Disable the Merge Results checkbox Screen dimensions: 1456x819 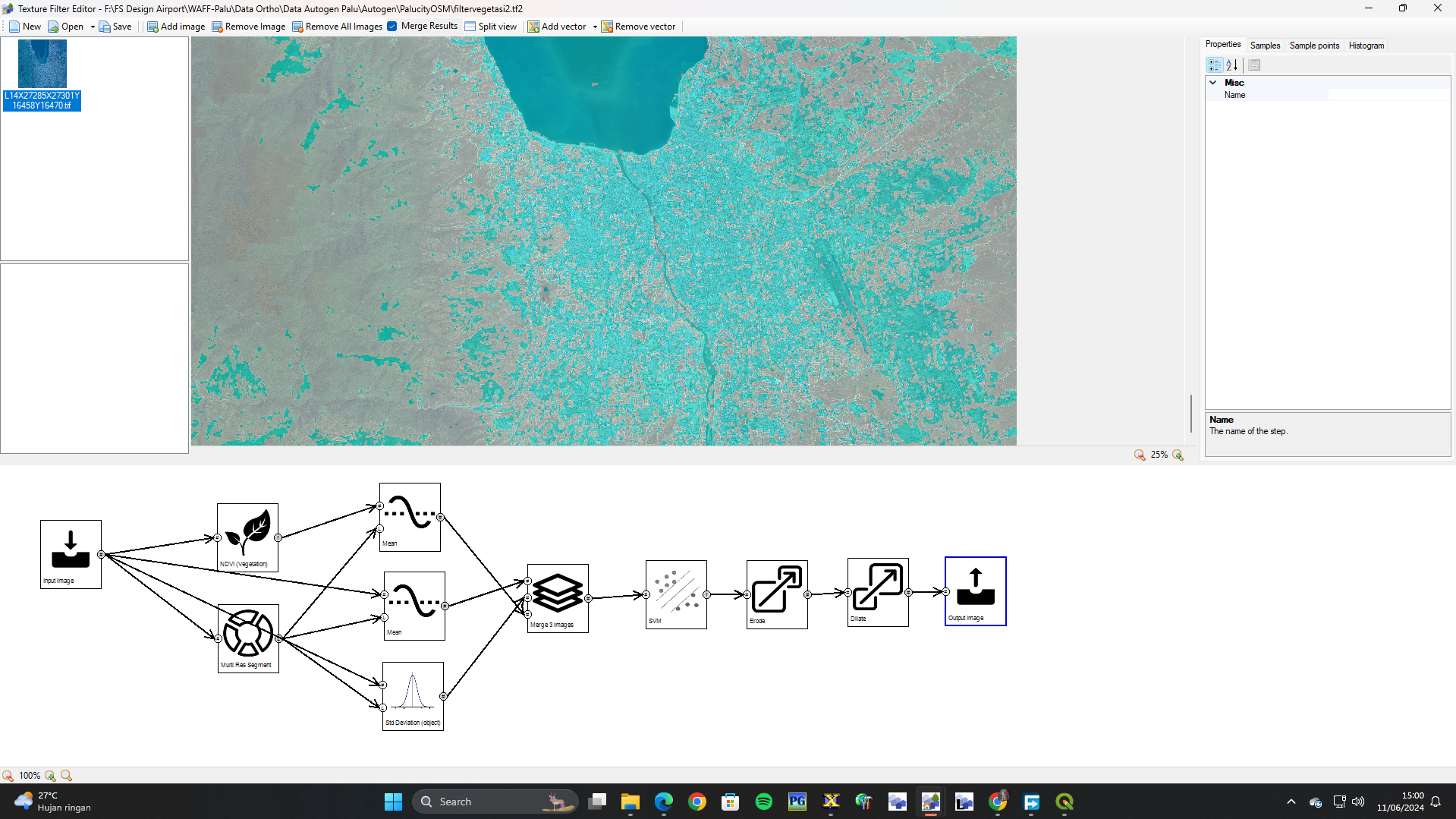pos(392,26)
